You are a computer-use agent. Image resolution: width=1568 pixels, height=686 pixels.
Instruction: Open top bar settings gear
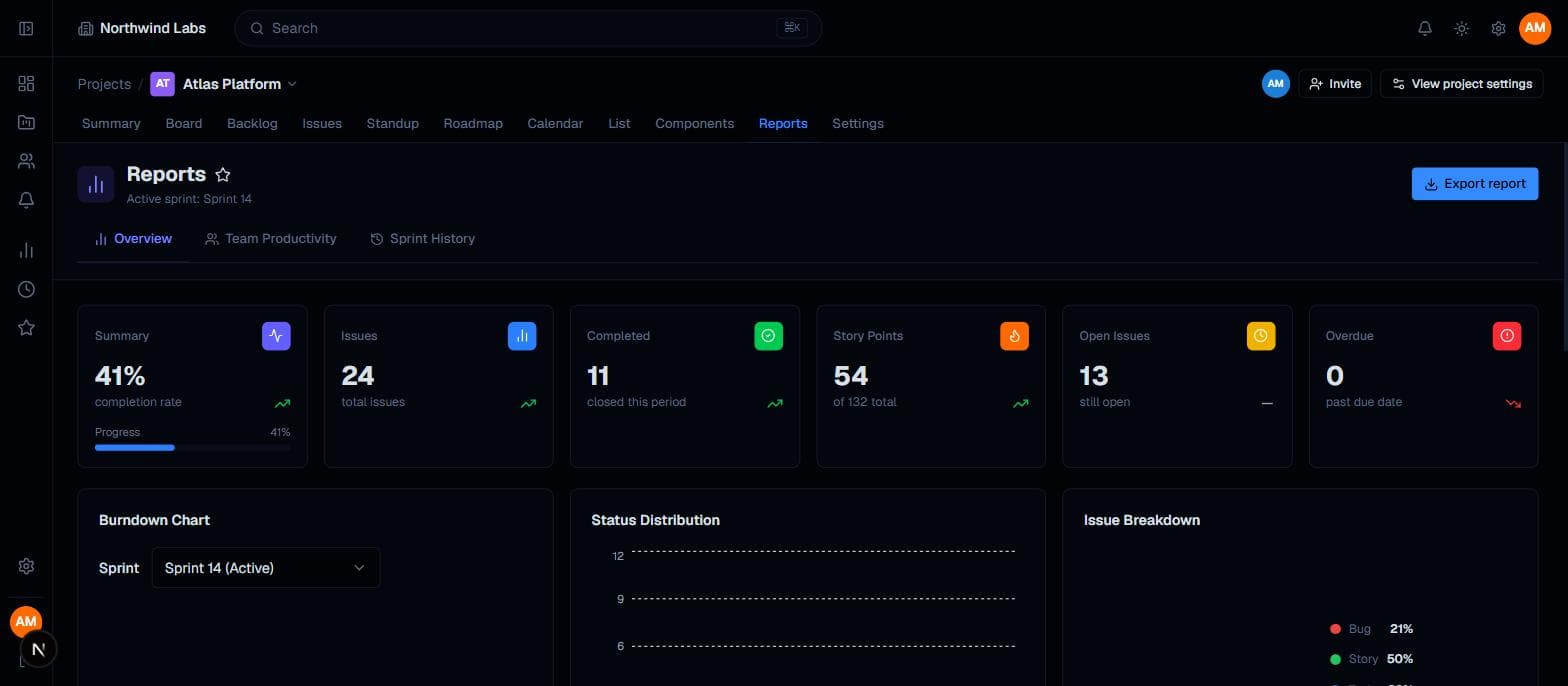click(x=1498, y=28)
